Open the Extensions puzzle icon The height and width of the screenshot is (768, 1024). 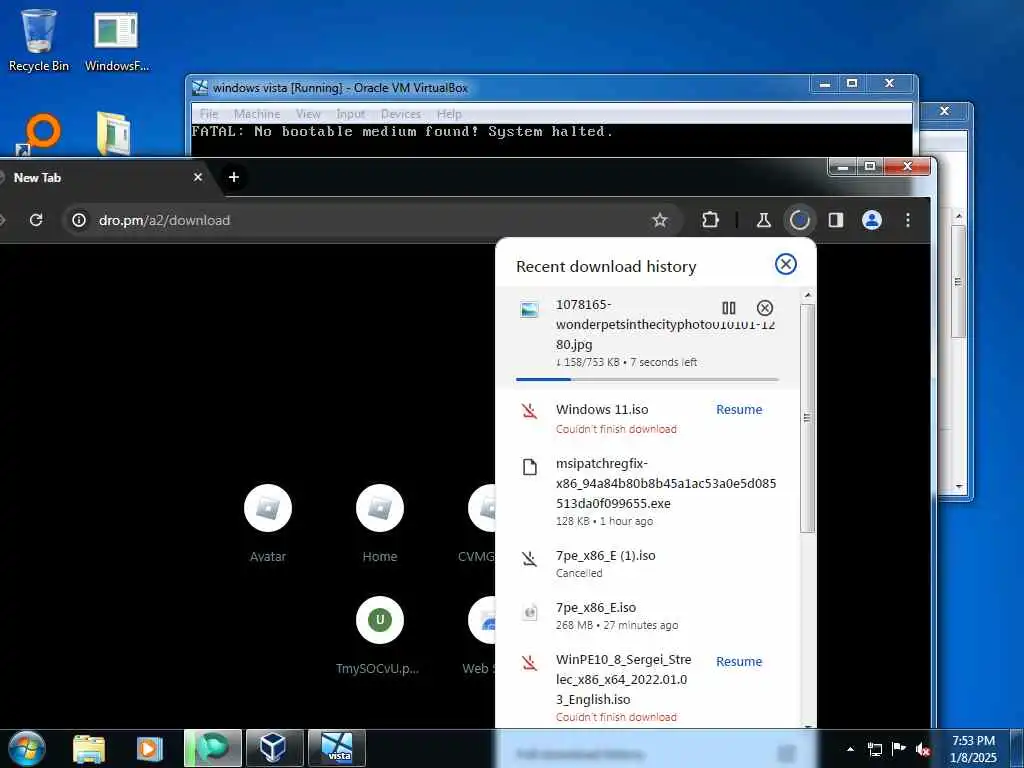pyautogui.click(x=710, y=220)
